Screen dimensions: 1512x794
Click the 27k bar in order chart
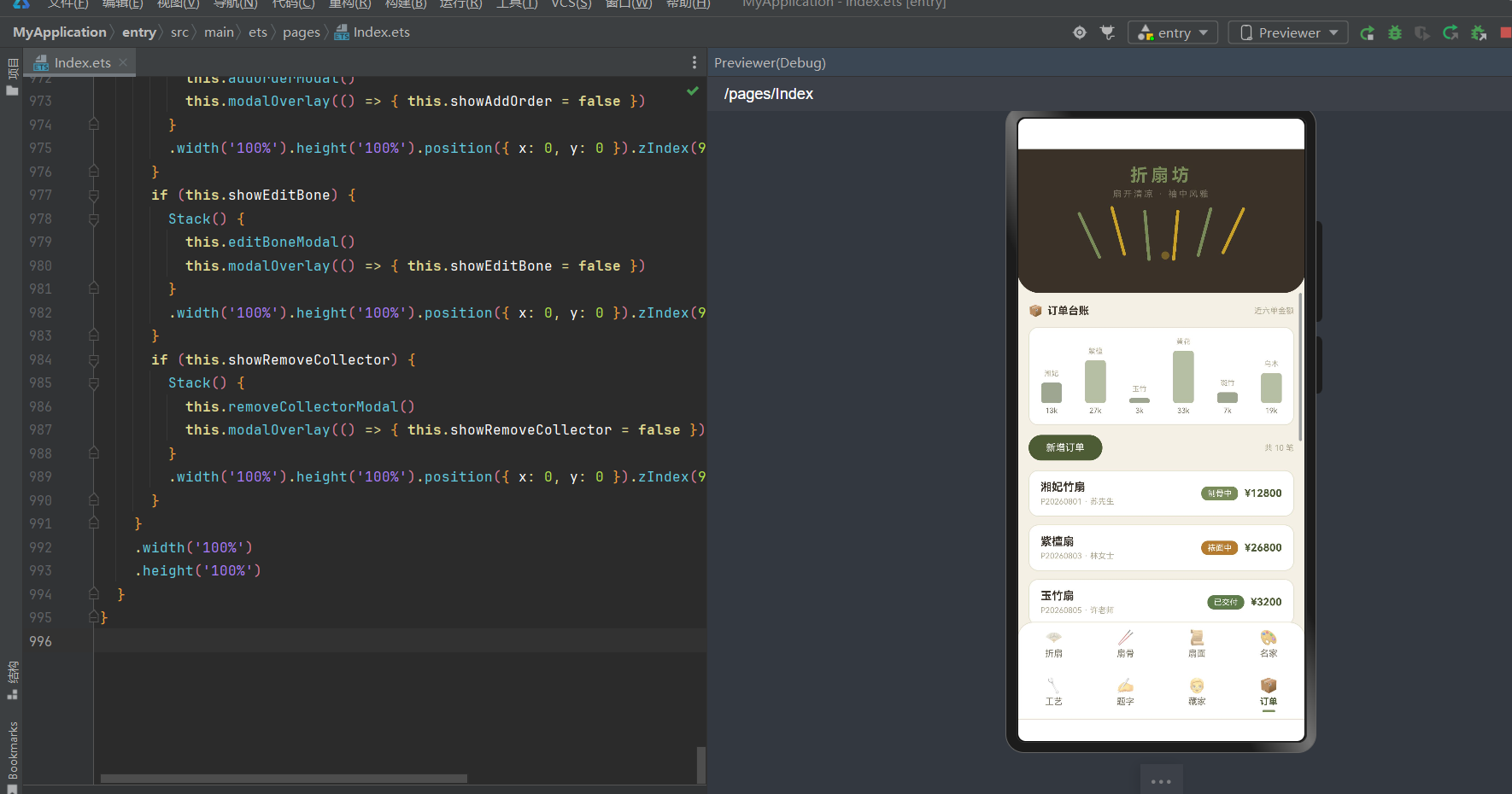pos(1095,382)
